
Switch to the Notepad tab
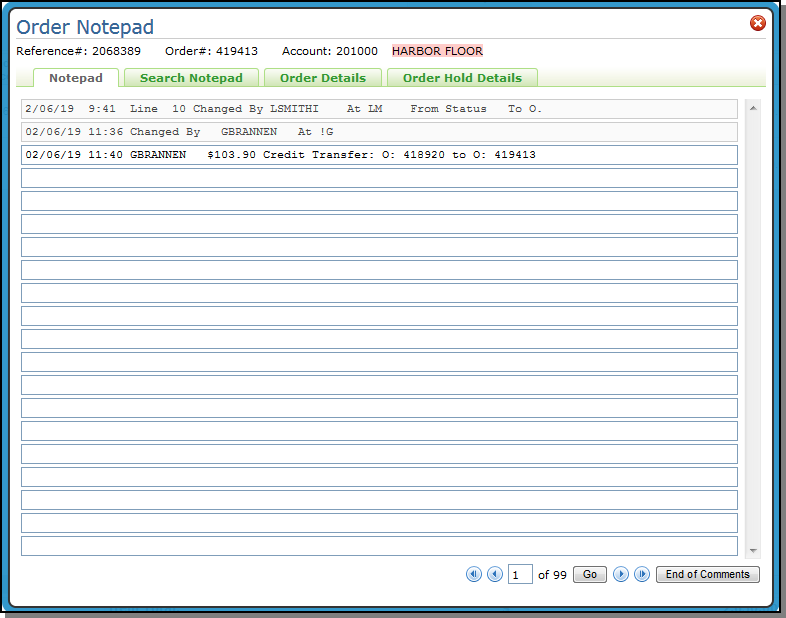76,78
